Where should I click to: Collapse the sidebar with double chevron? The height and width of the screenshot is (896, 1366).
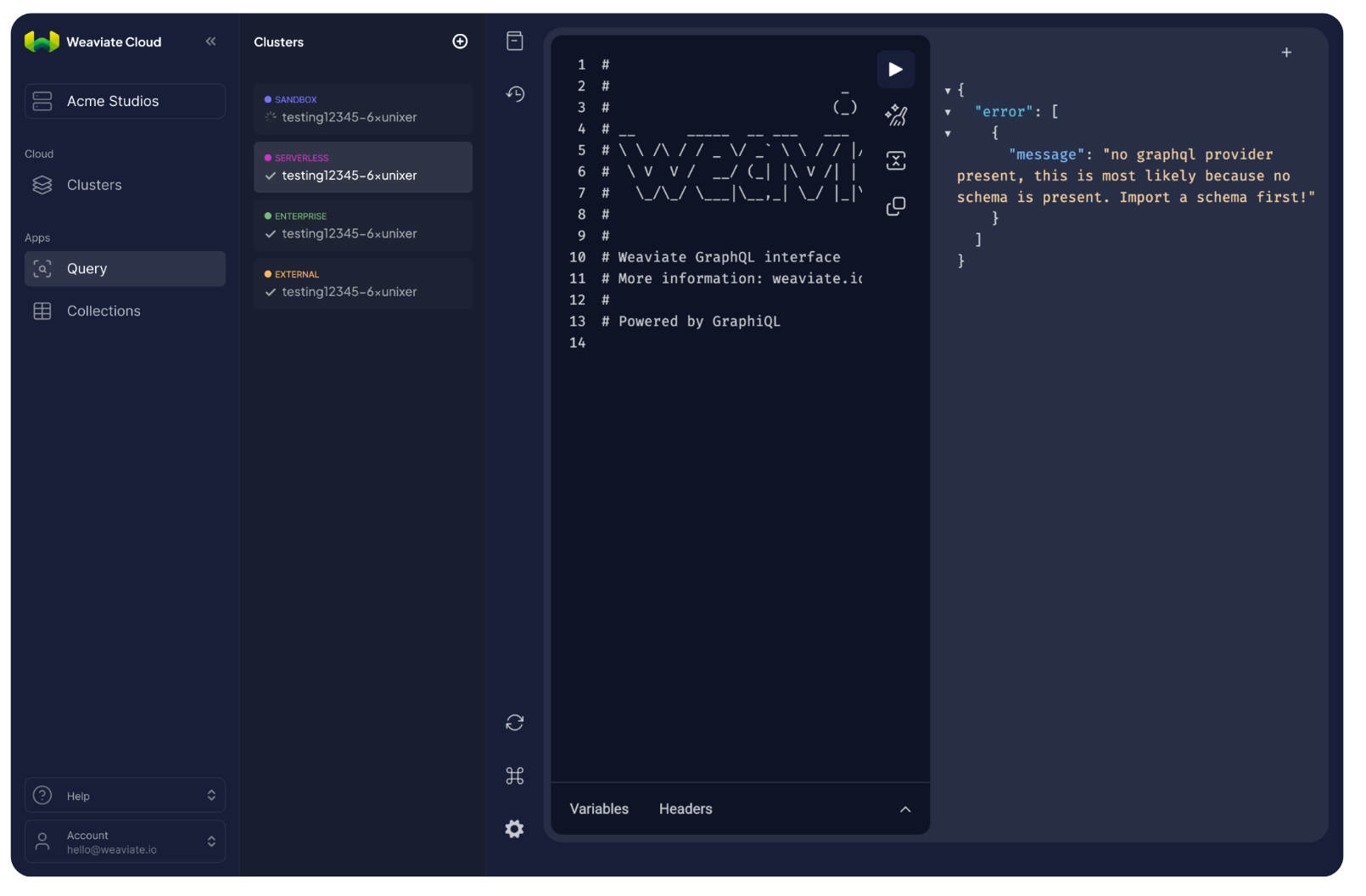pos(210,42)
